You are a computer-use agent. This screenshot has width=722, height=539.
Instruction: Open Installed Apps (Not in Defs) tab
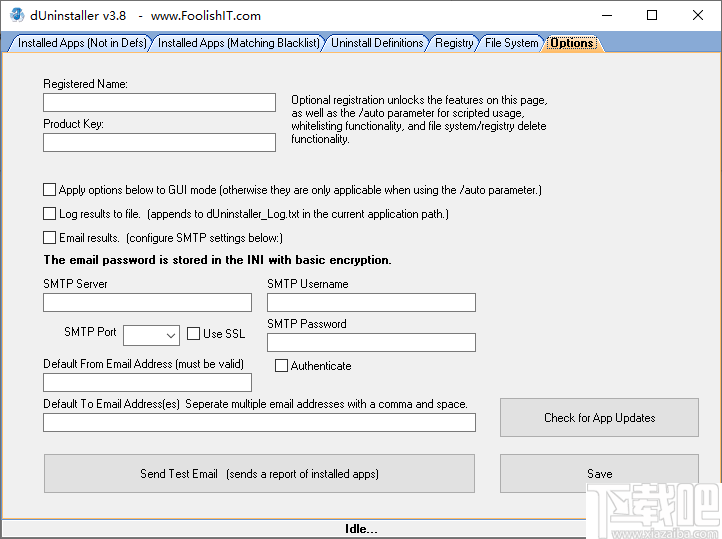pyautogui.click(x=82, y=43)
